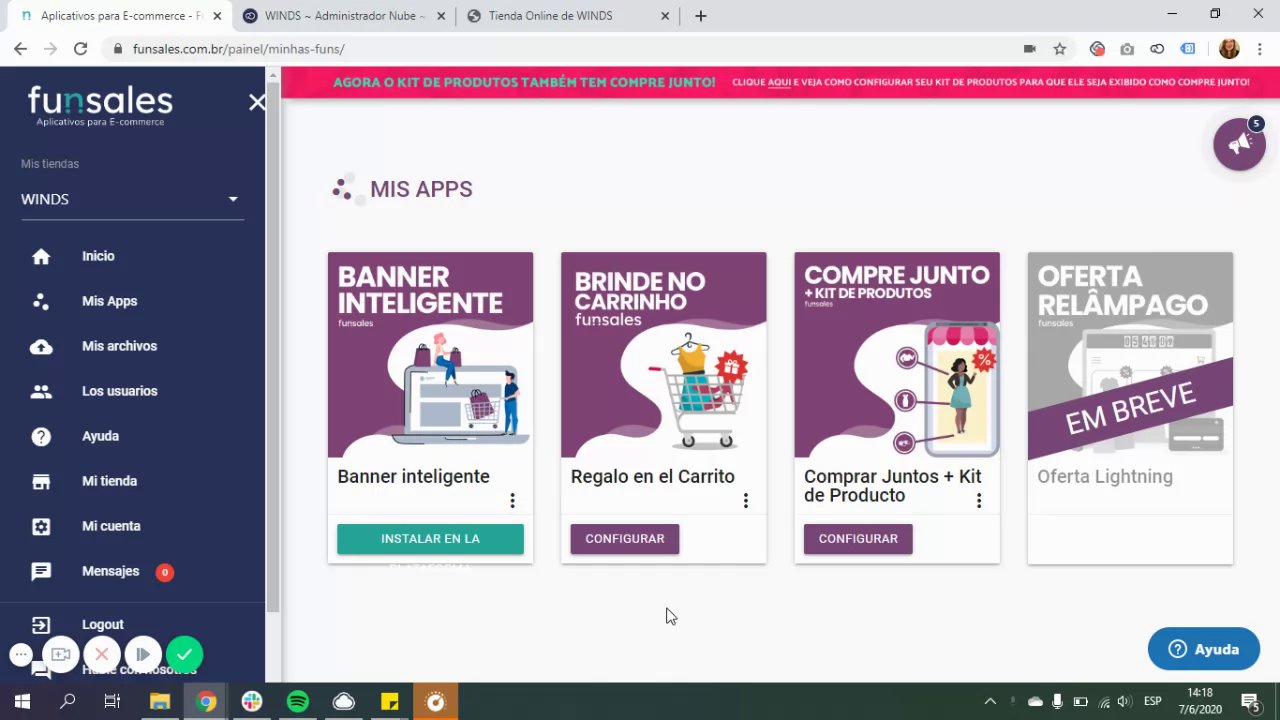Open a new Chrome tab
The image size is (1280, 720).
[700, 16]
